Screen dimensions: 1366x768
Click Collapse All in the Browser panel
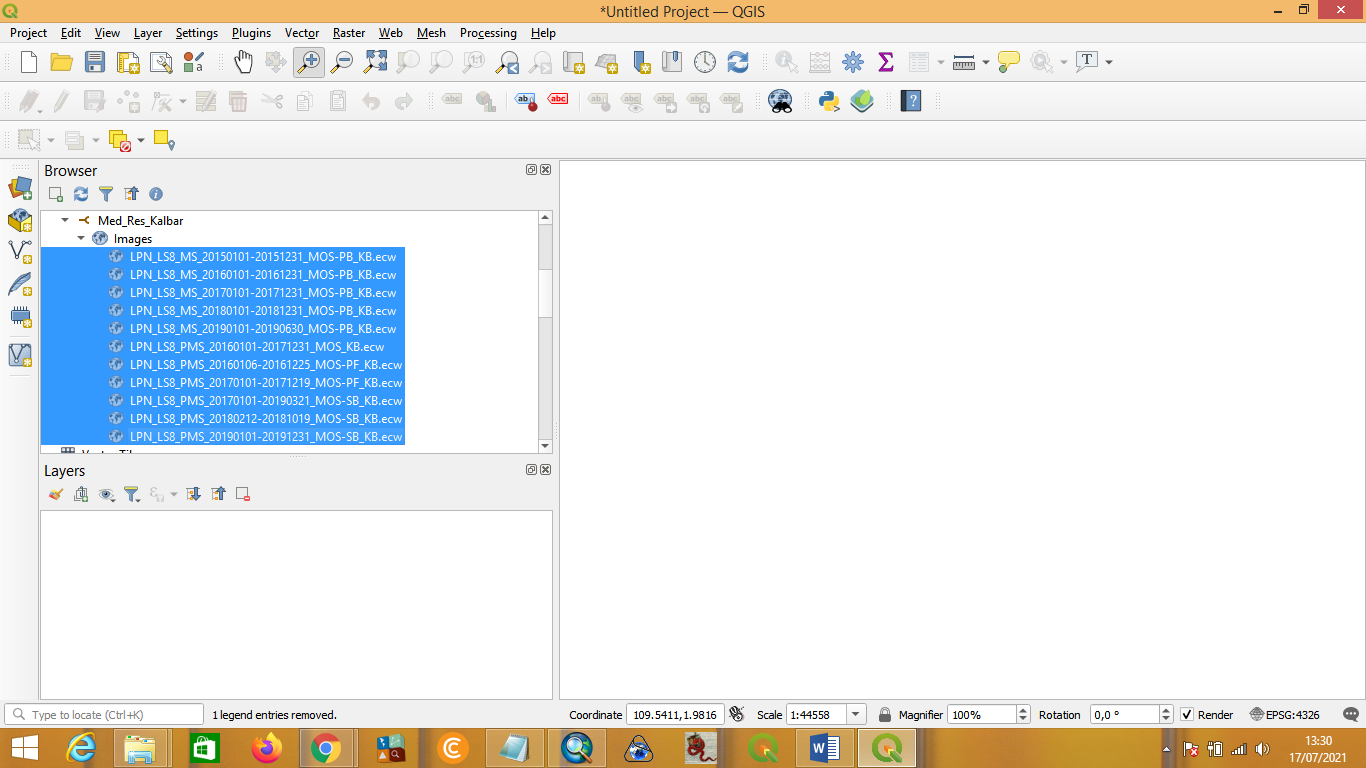point(131,194)
